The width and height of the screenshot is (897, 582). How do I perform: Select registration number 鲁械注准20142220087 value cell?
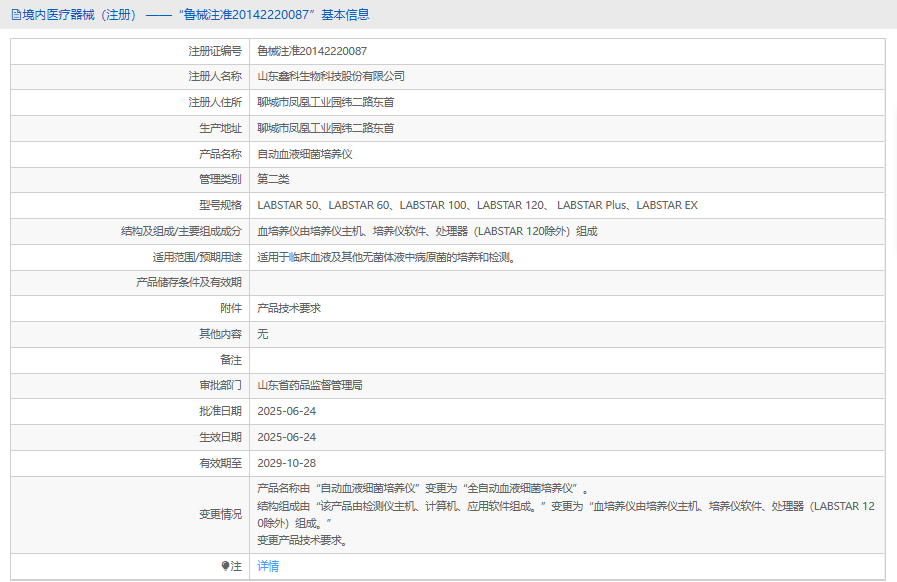[x=312, y=51]
